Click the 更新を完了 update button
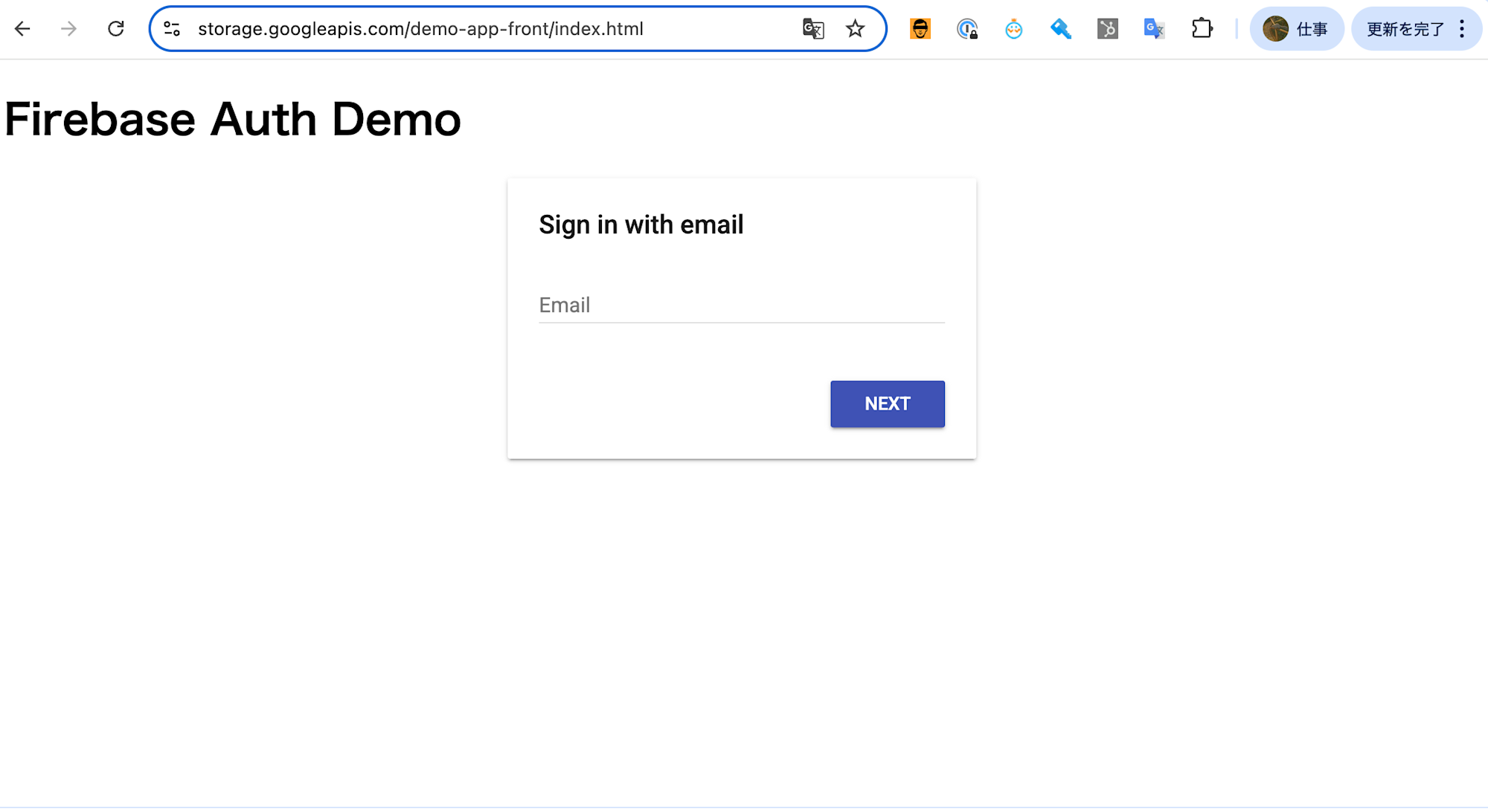1488x812 pixels. click(1405, 29)
